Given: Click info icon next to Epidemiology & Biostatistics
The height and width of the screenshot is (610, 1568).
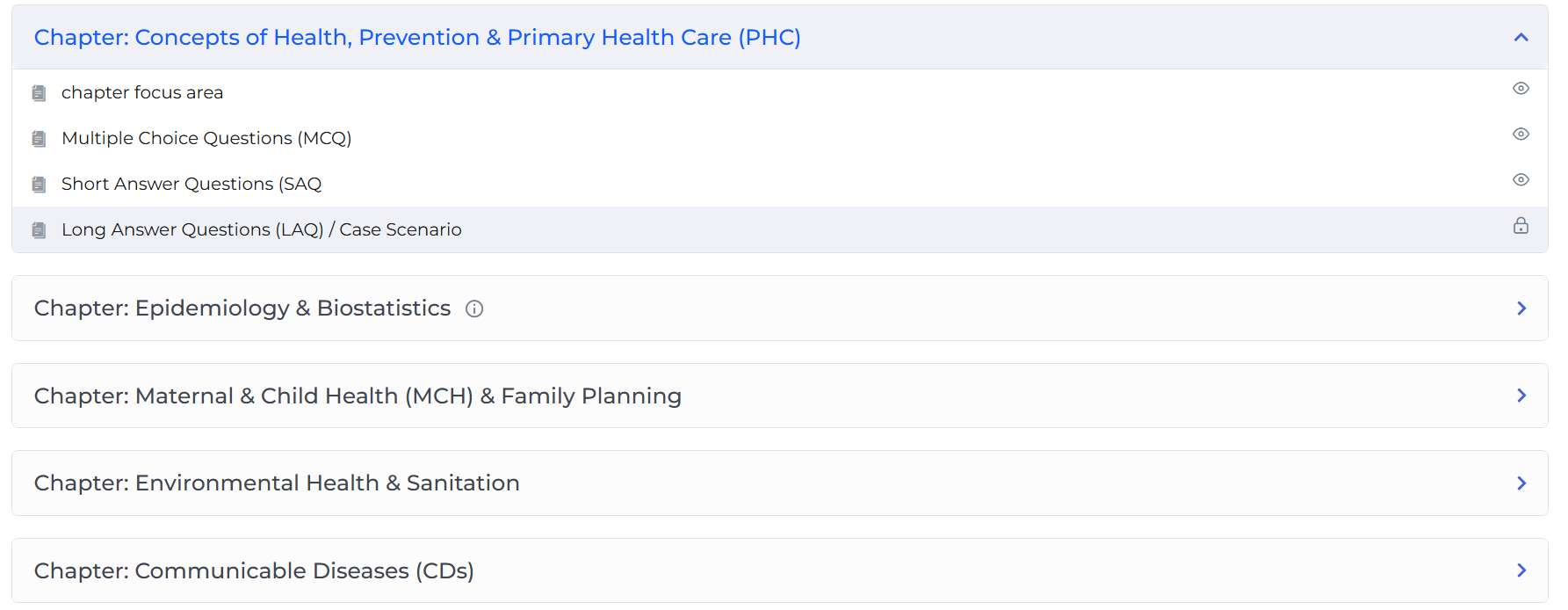Looking at the screenshot, I should (x=474, y=309).
